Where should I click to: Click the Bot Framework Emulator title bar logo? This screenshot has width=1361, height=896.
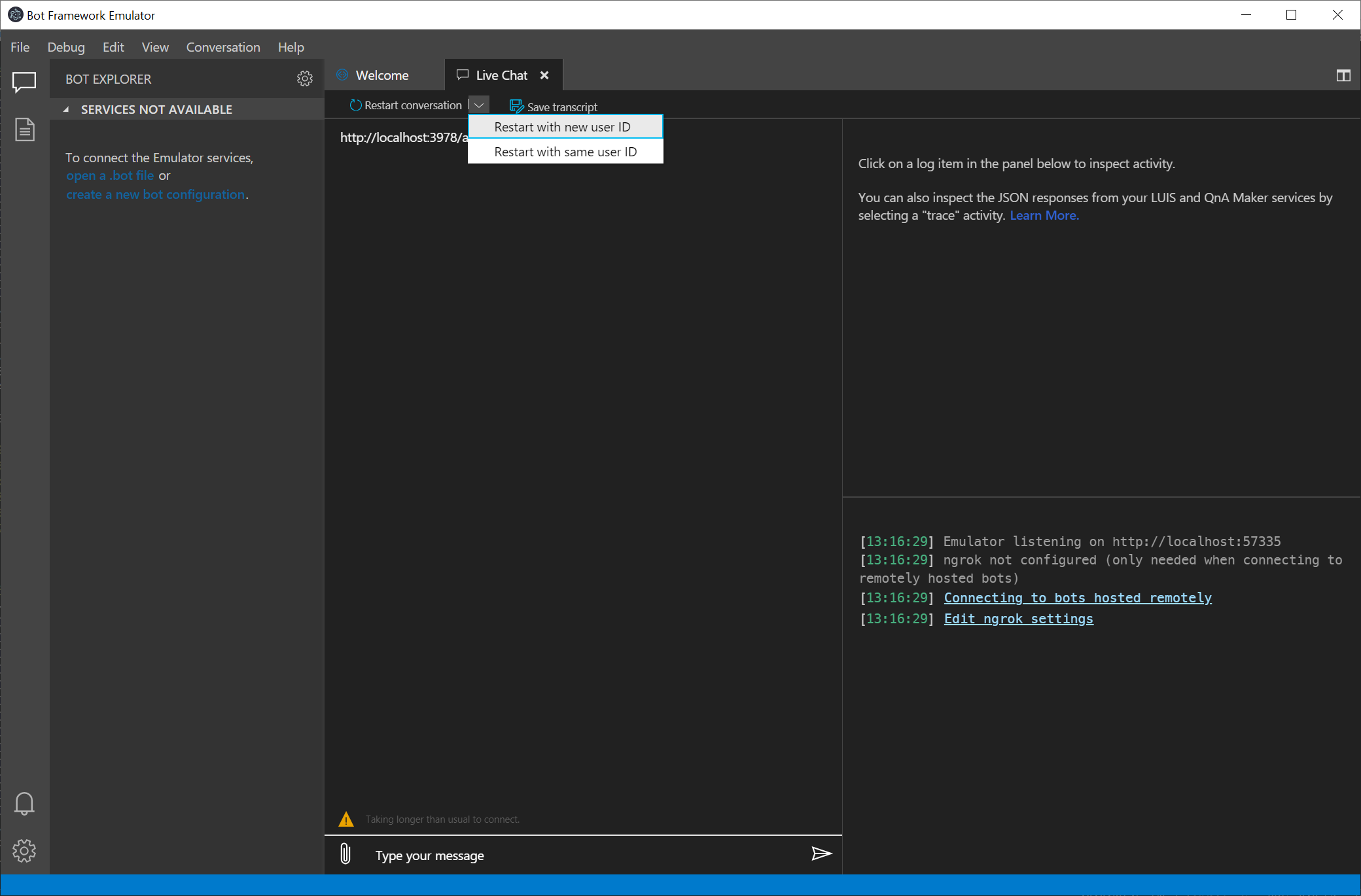click(15, 15)
